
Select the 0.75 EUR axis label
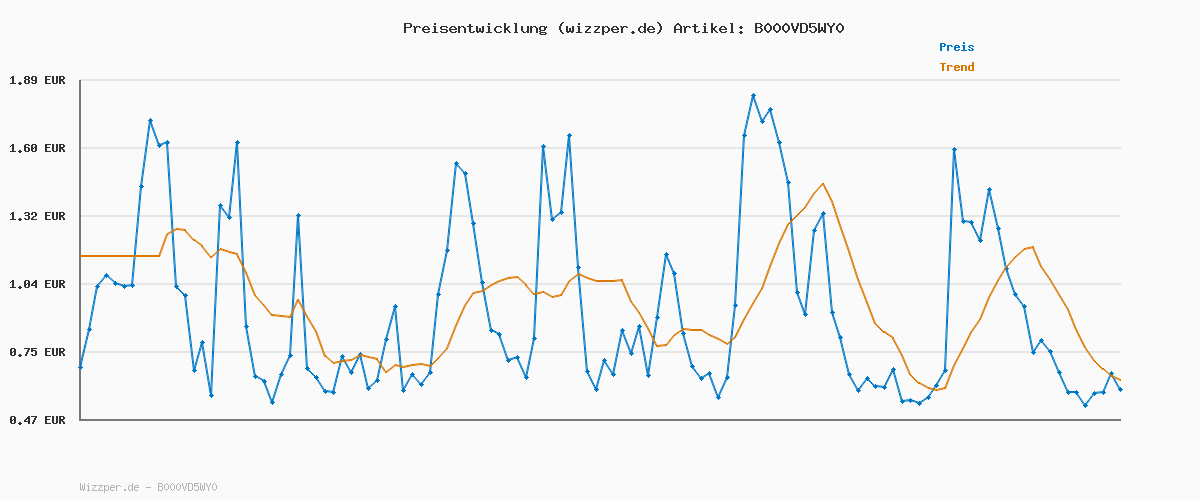(x=36, y=352)
